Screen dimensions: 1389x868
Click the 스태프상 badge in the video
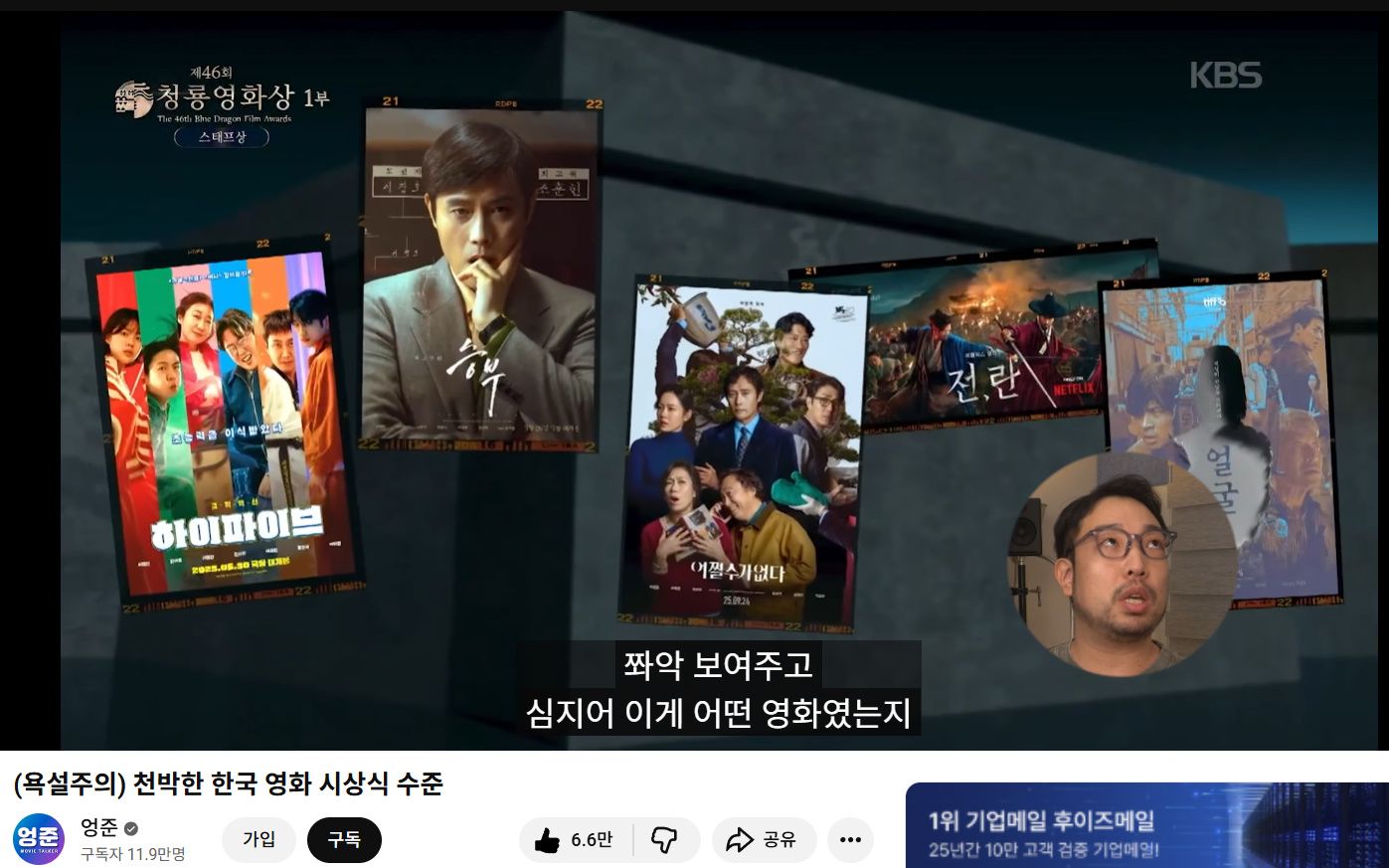pos(221,137)
